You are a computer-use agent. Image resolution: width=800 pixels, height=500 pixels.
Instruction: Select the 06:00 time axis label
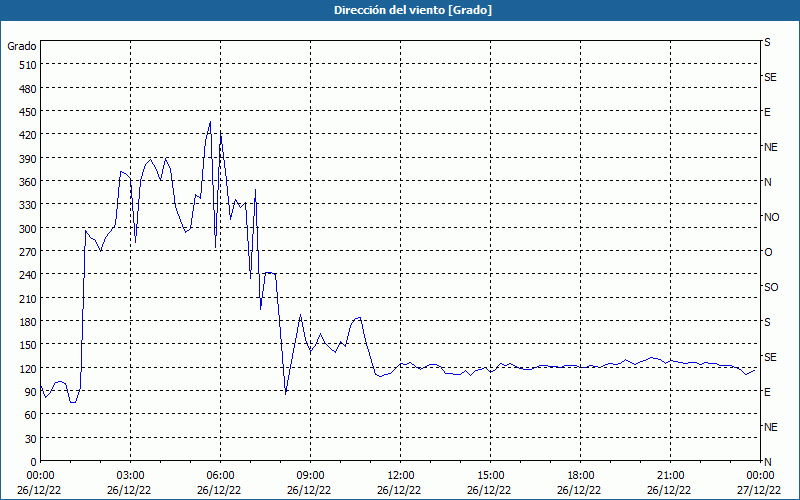(220, 476)
